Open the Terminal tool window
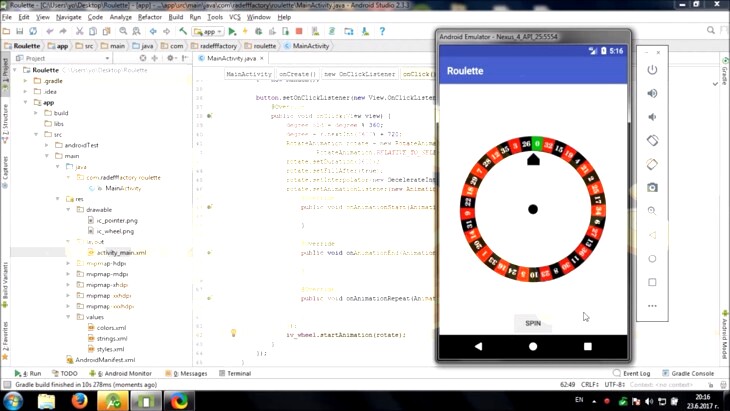Screen dimensions: 730x411 (235, 373)
